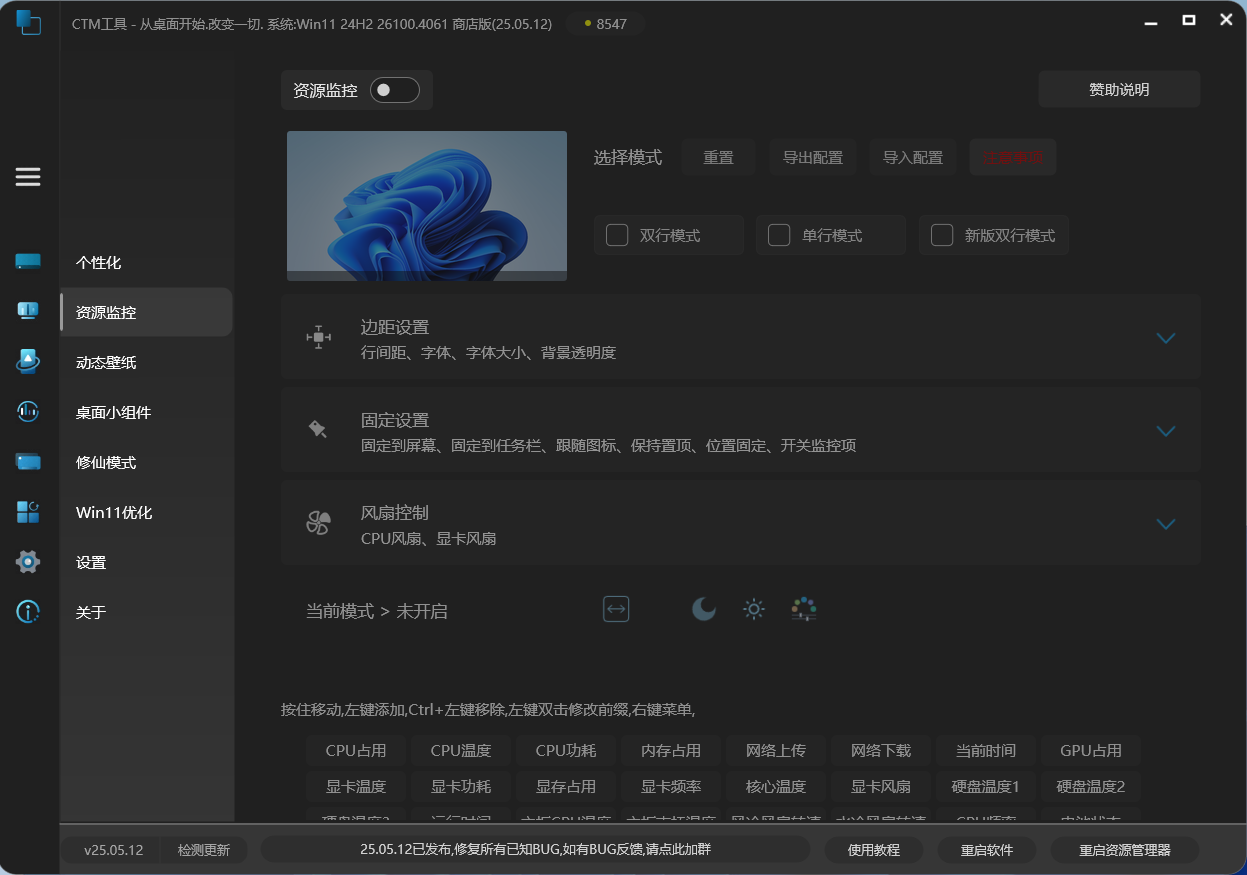Click the Win11优化 sidebar icon

pyautogui.click(x=28, y=512)
